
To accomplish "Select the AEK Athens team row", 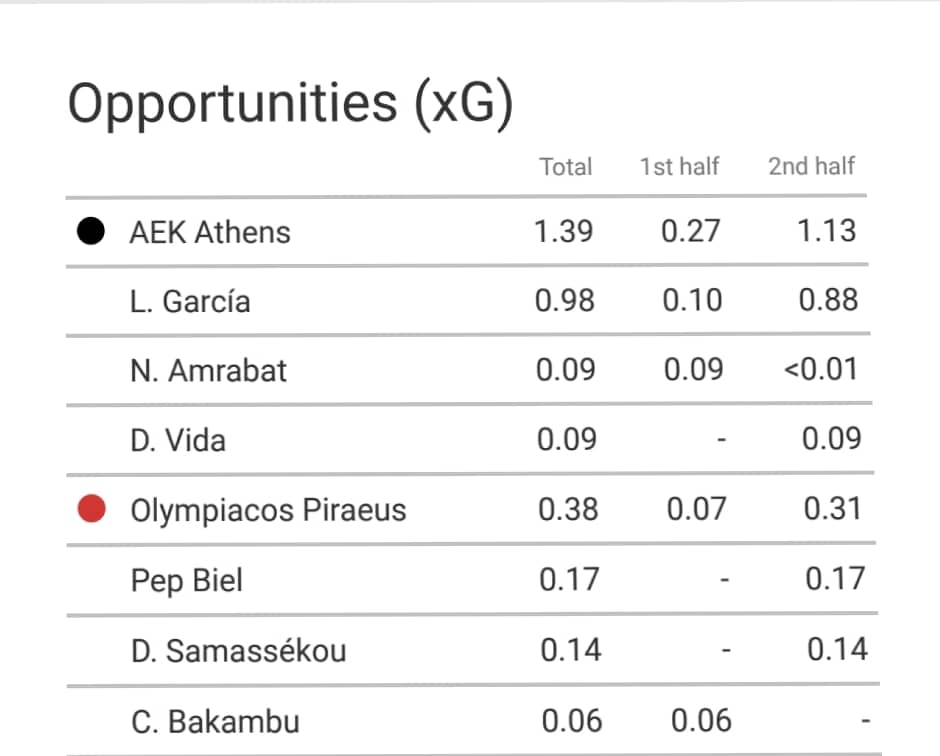I will coord(467,231).
